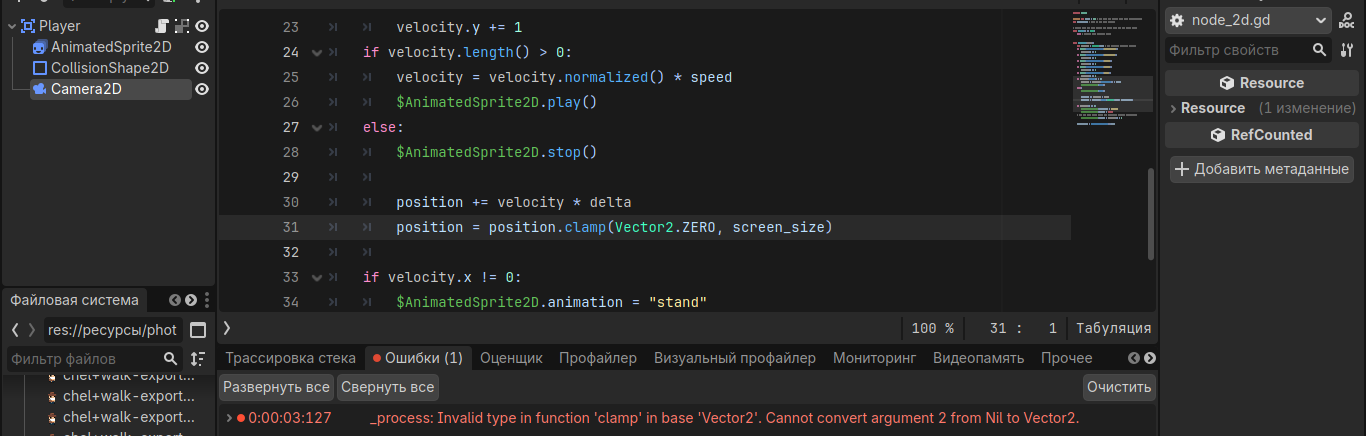Click Player's open-in-editor scene icon
The width and height of the screenshot is (1366, 436).
pyautogui.click(x=182, y=26)
